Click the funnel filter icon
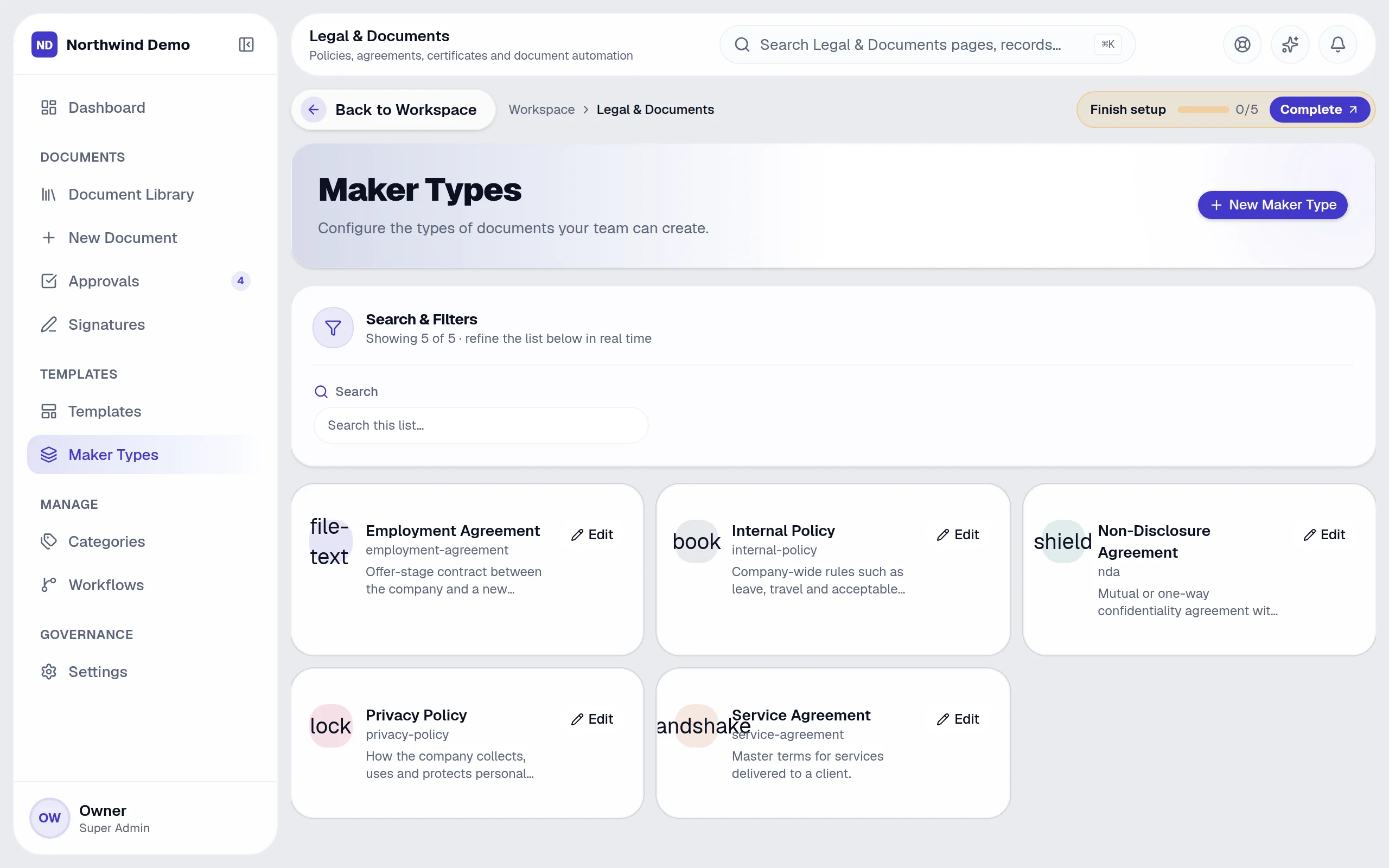Image resolution: width=1389 pixels, height=868 pixels. point(333,328)
